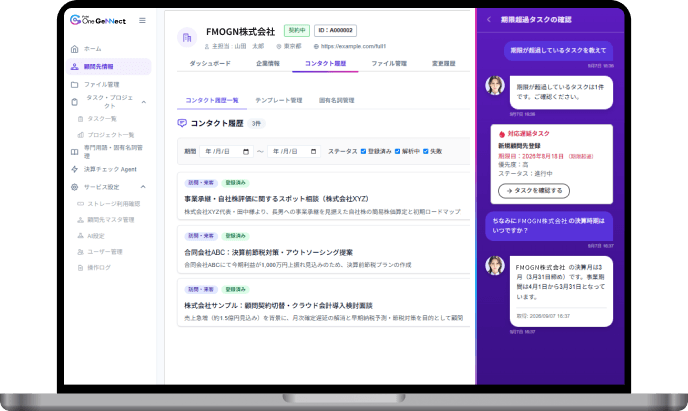Click the One GeNNect logo
Image resolution: width=688 pixels, height=411 pixels.
pyautogui.click(x=98, y=20)
